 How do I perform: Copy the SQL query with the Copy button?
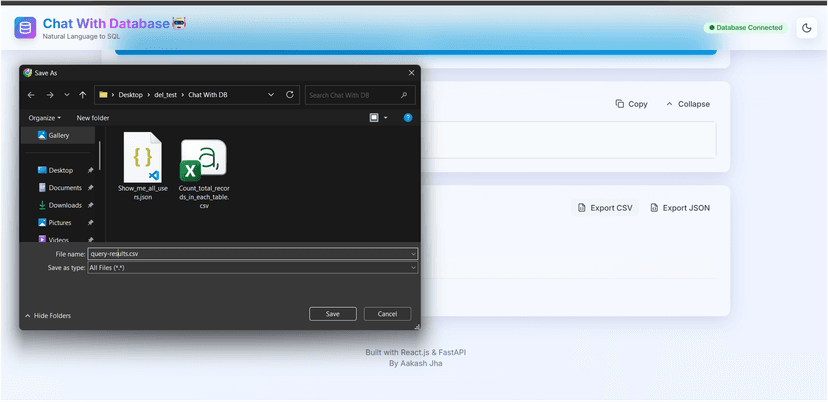(x=632, y=104)
